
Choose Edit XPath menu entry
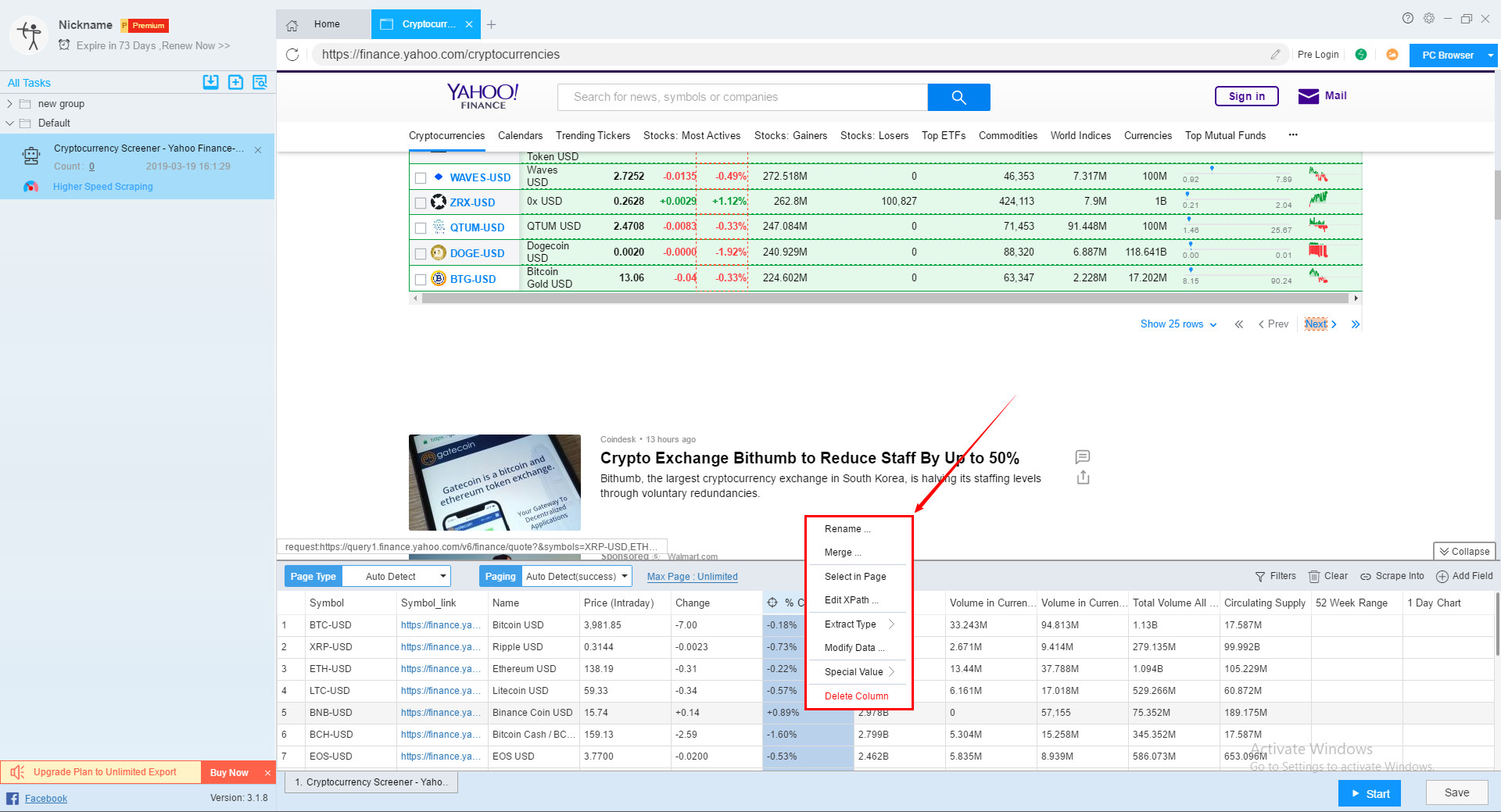(x=851, y=600)
